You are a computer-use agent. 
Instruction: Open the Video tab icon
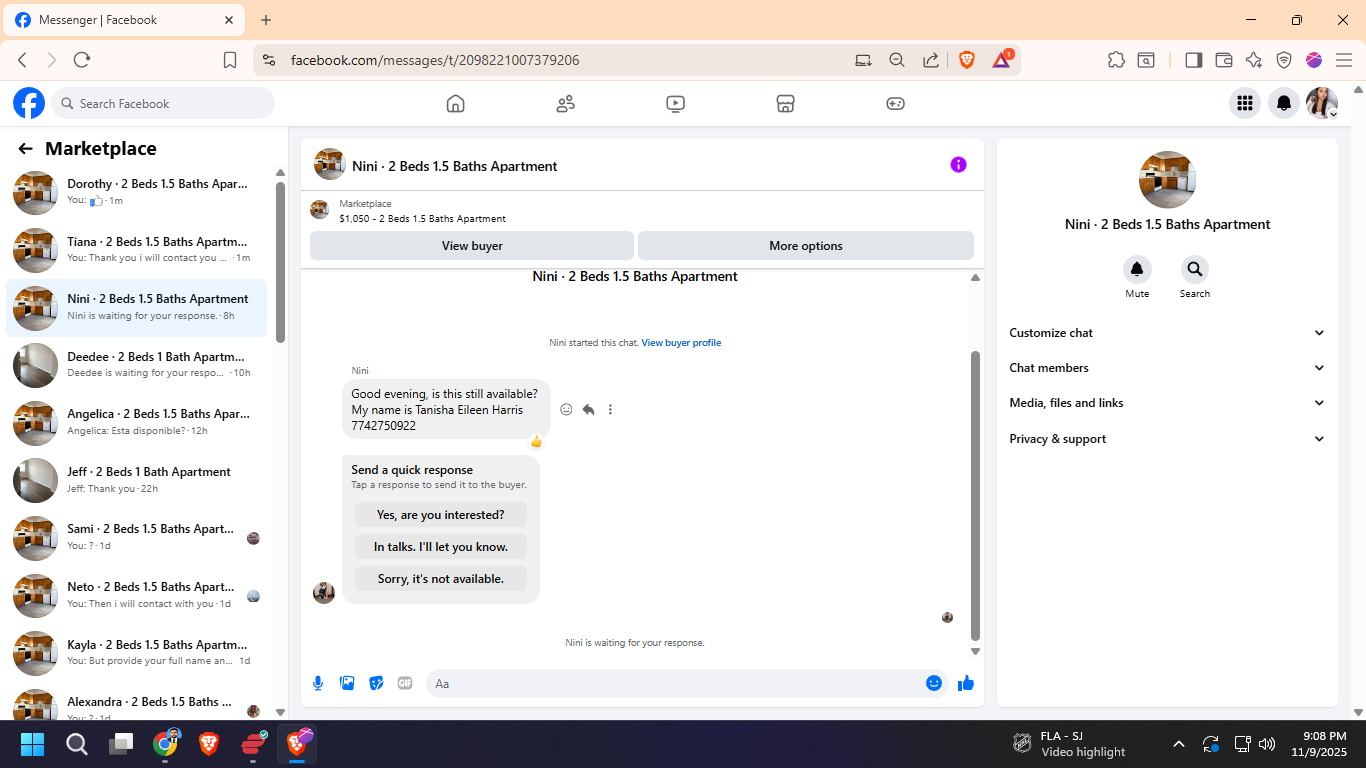pyautogui.click(x=675, y=103)
